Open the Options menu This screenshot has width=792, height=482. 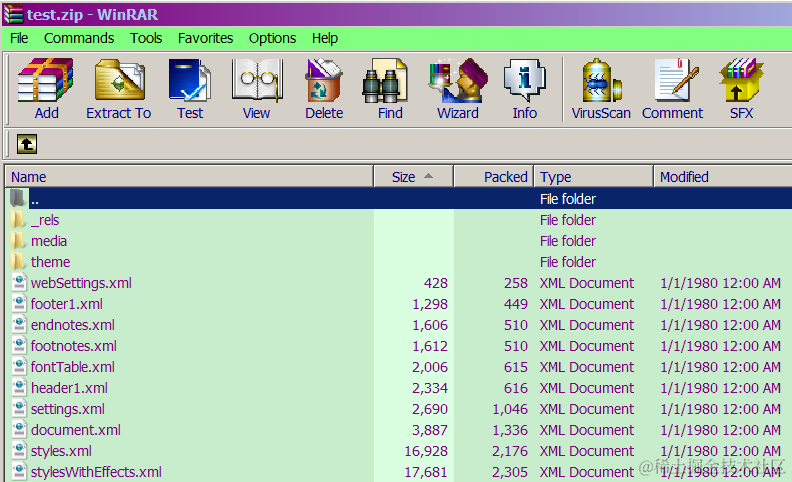point(272,38)
